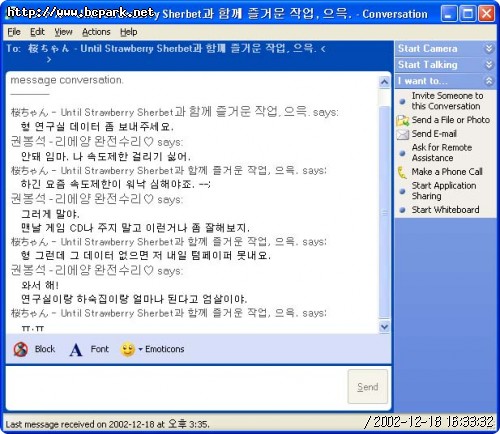The image size is (500, 434).
Task: Collapse the I want to... panel
Action: point(489,81)
